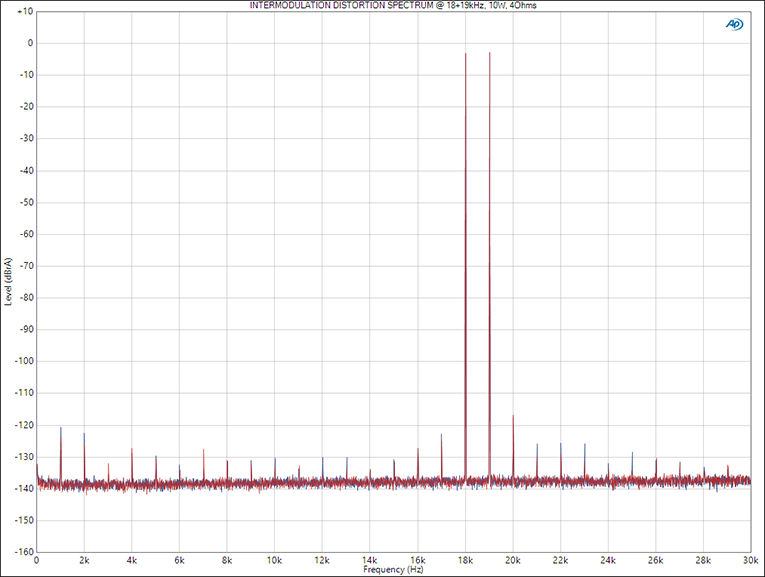
Task: Click the "Frequency (Hz)" x-axis label
Action: pos(393,570)
